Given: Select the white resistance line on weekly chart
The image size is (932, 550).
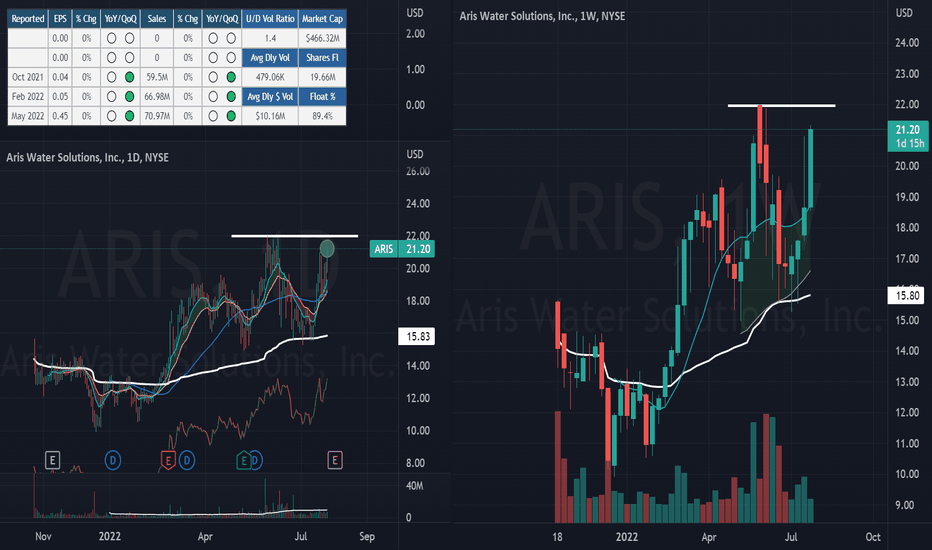Looking at the screenshot, I should [x=782, y=105].
